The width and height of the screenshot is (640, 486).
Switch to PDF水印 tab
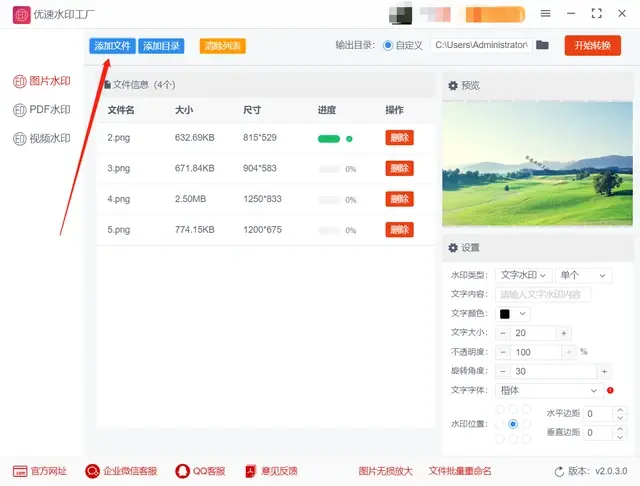[41, 110]
